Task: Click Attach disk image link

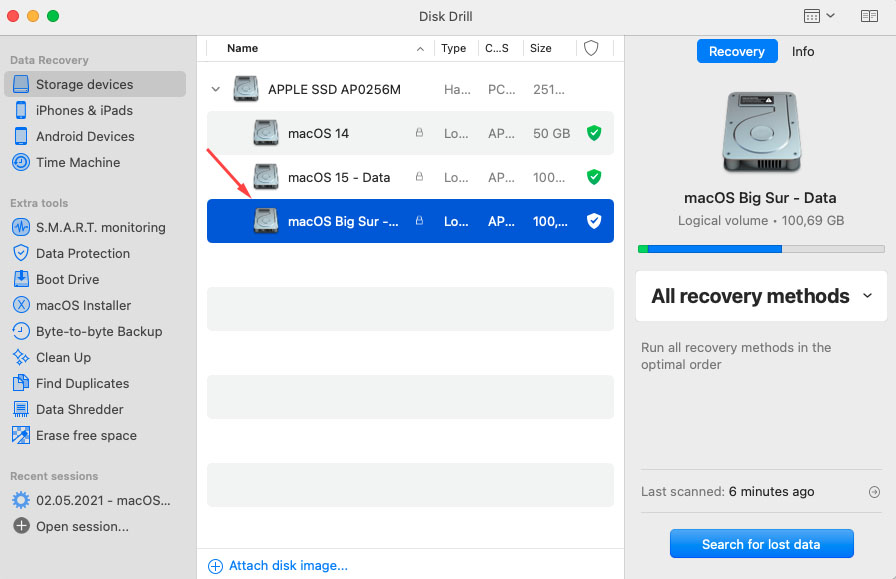Action: [288, 566]
